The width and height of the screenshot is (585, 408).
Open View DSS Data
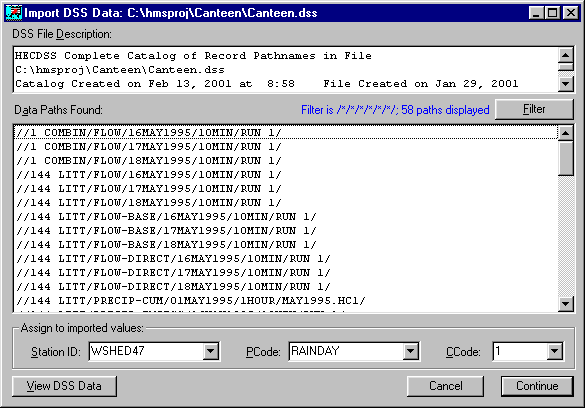click(x=64, y=386)
